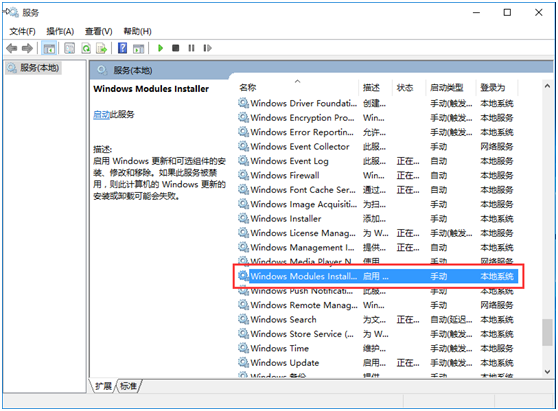Viewport: 558px width, 411px height.
Task: Click the Windows Event Log gear icon
Action: click(x=243, y=161)
